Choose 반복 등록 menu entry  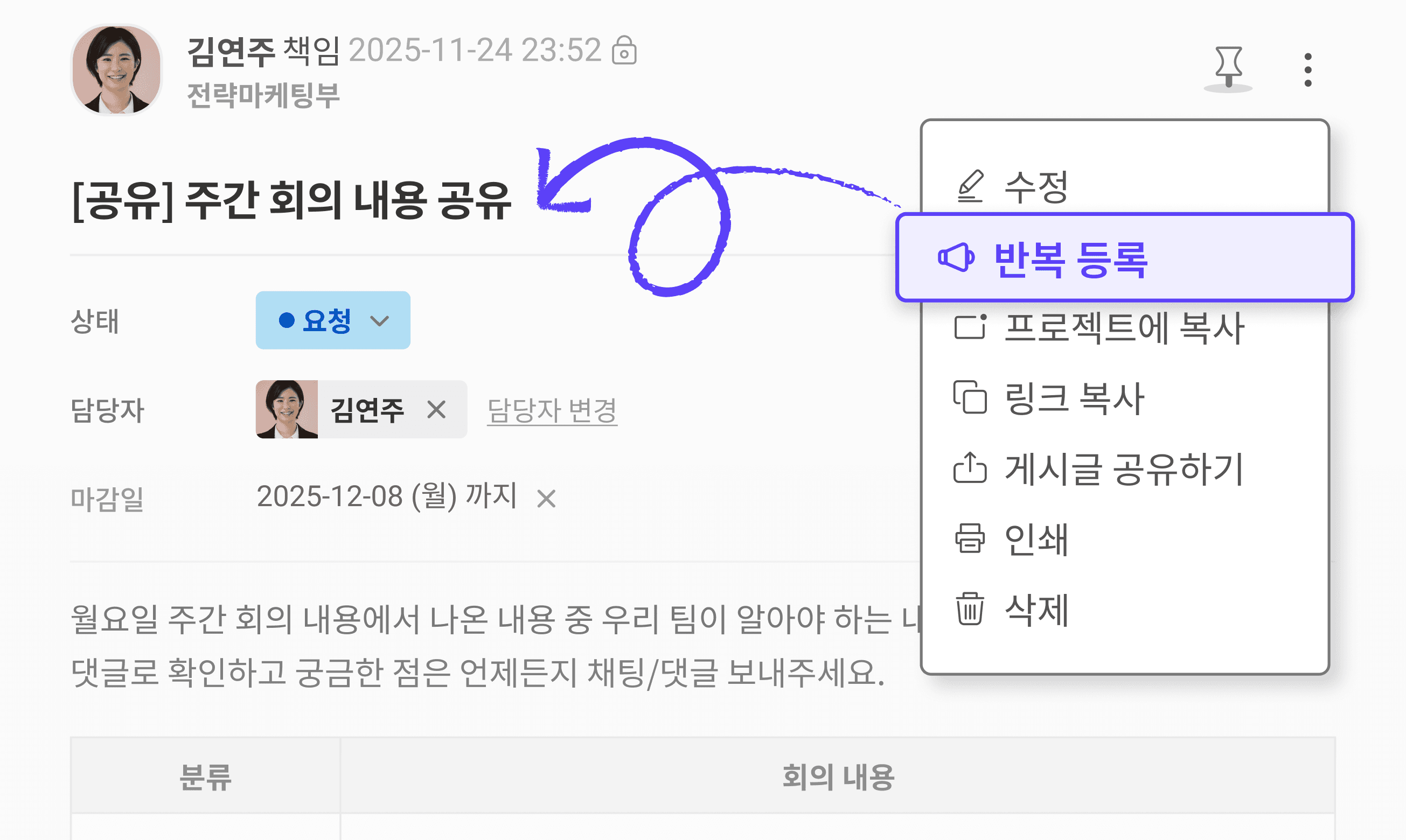[x=1125, y=257]
